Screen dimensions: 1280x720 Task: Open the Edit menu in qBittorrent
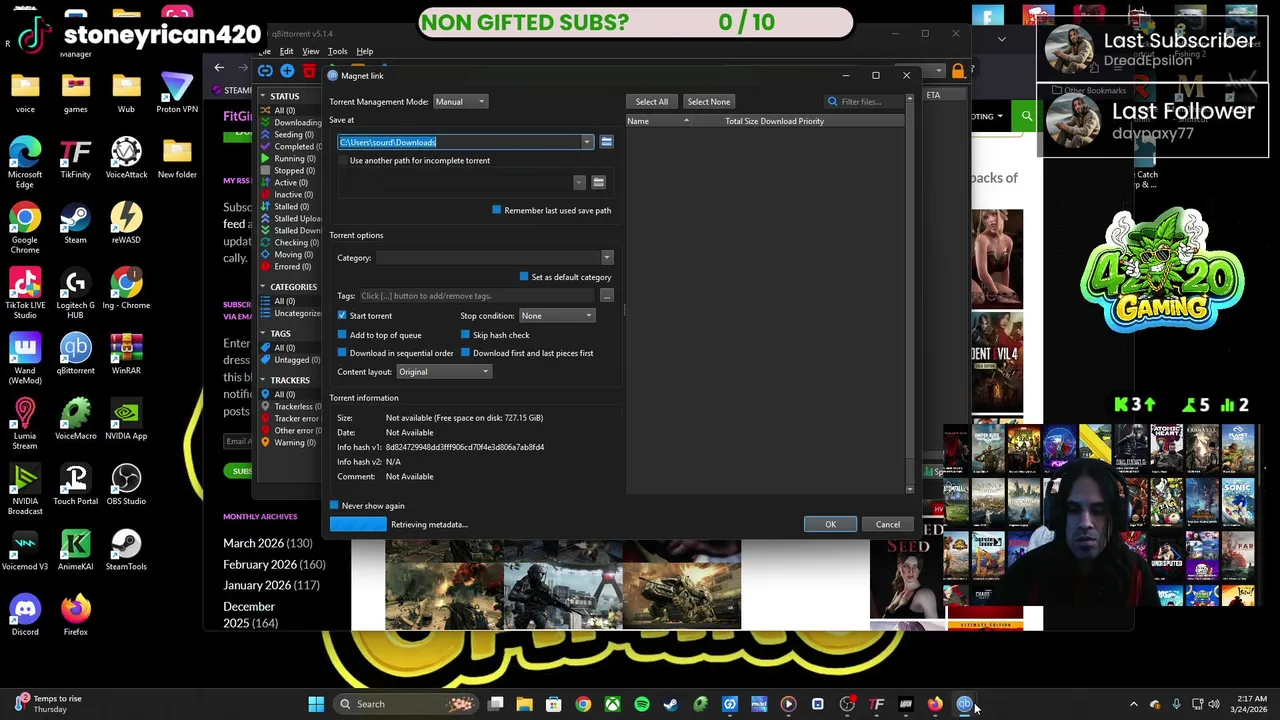pos(286,51)
